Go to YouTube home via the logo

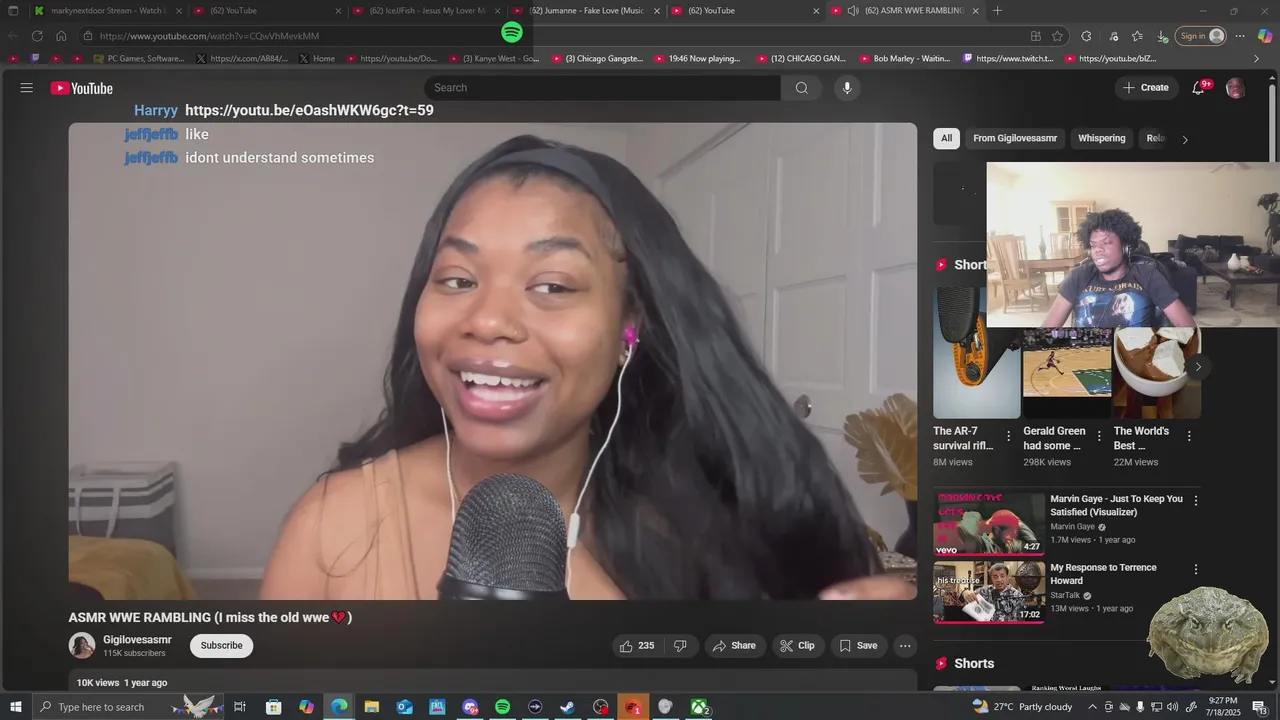coord(82,88)
